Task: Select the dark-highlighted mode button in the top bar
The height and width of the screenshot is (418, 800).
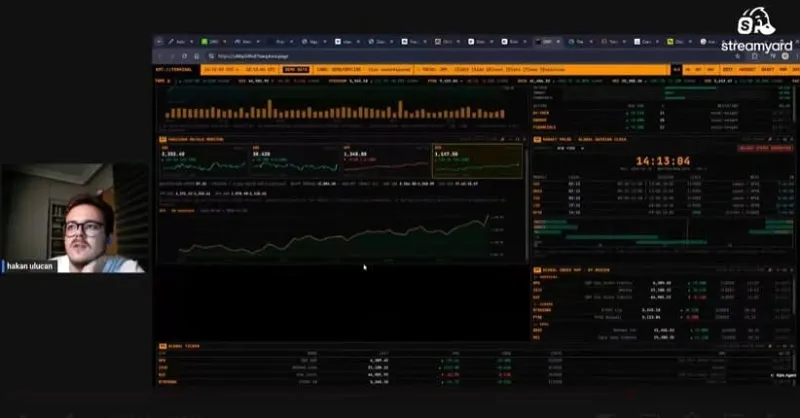Action: click(x=677, y=69)
